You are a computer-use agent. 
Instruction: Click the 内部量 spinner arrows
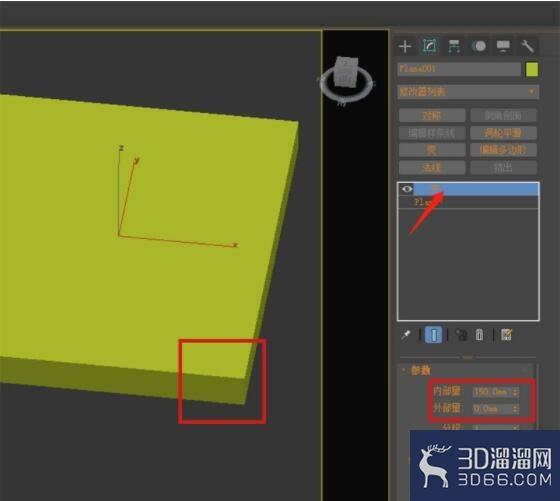[516, 392]
